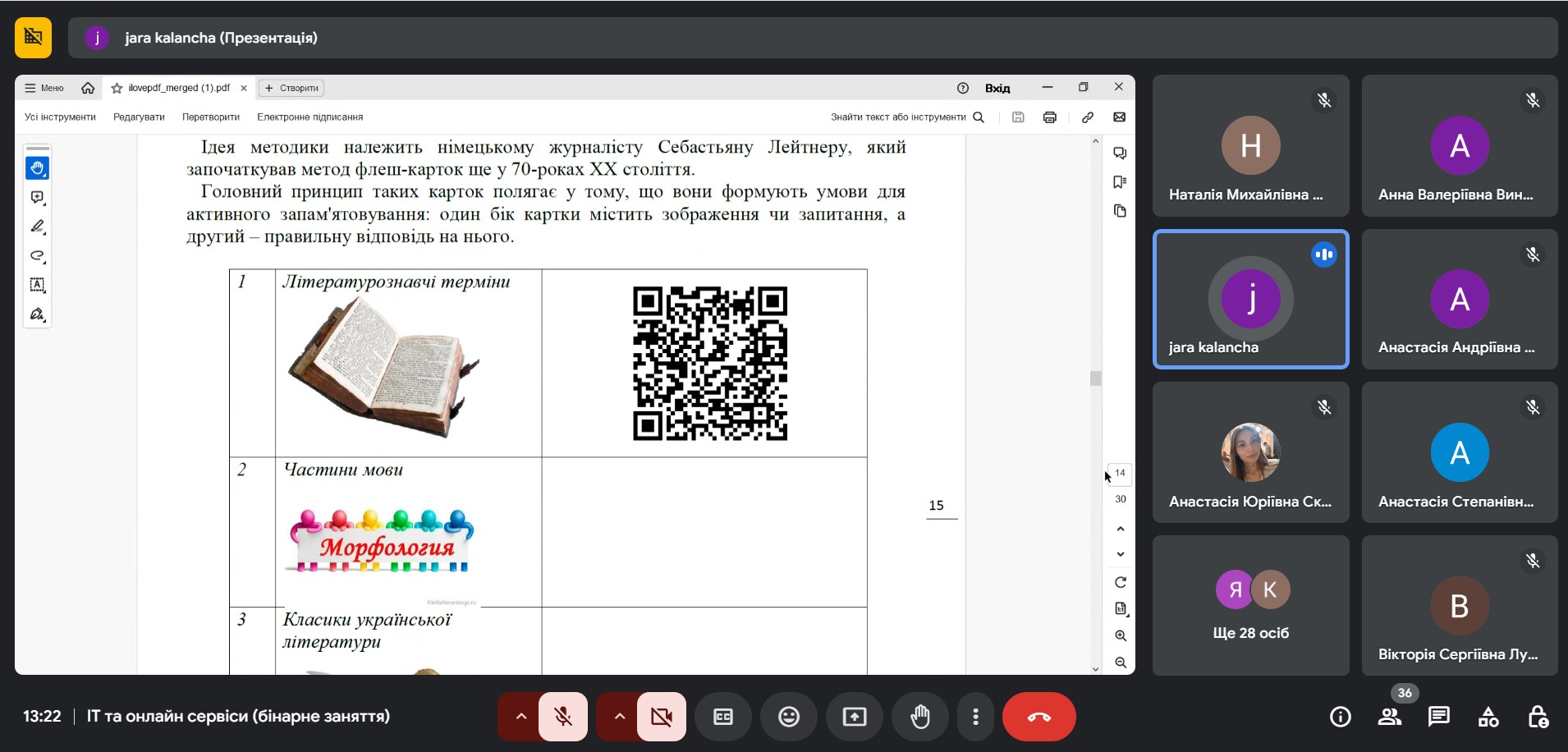
Task: Copy a share link to the PDF
Action: [1088, 117]
